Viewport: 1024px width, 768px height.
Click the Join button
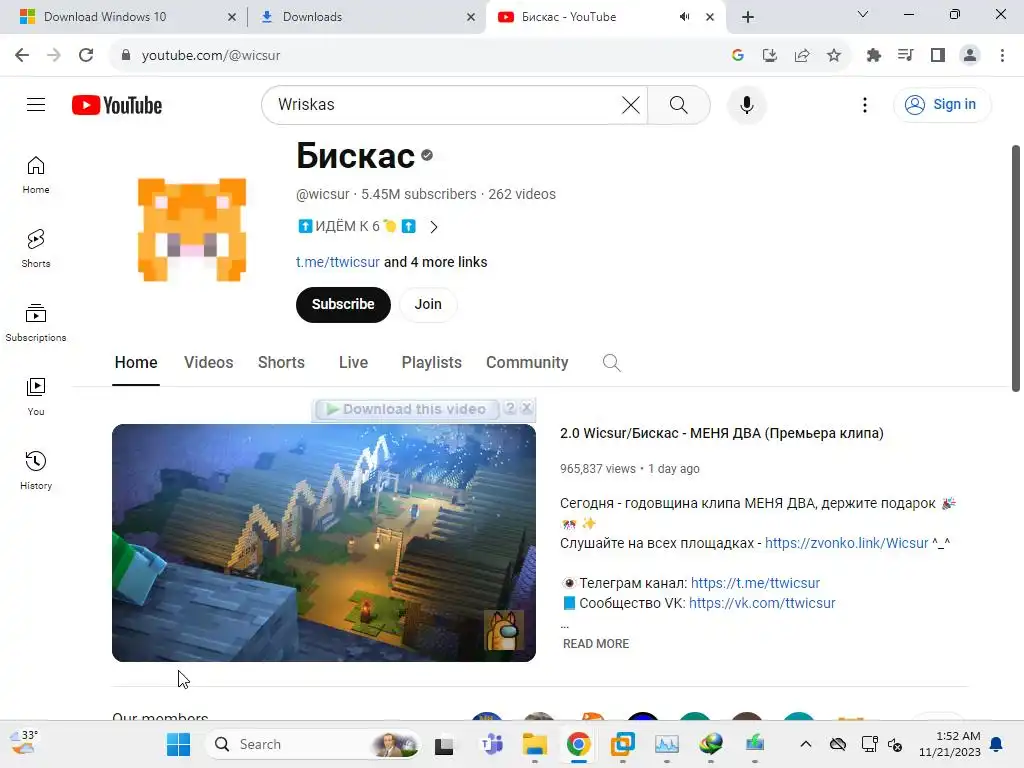click(x=428, y=304)
